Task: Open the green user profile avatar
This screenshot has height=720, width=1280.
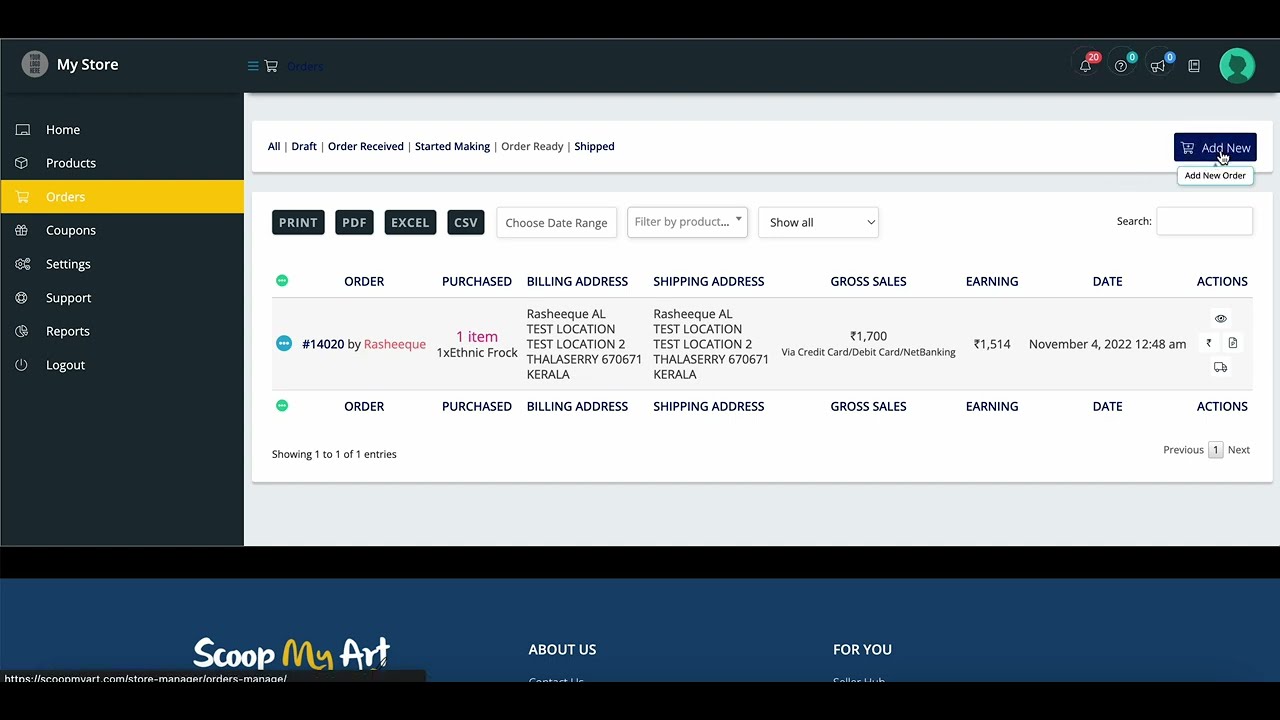Action: [x=1237, y=66]
